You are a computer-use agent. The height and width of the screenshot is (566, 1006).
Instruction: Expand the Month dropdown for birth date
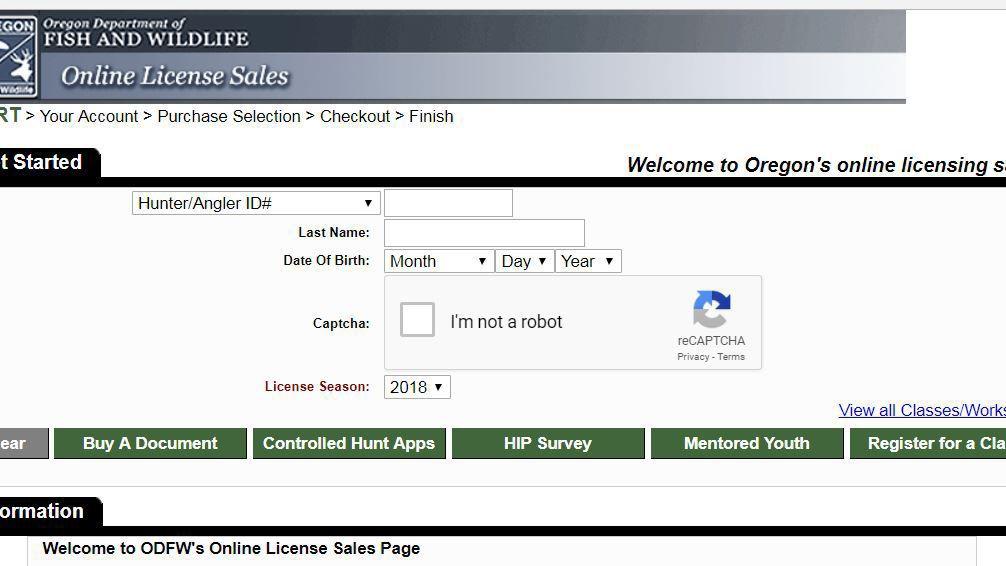[x=438, y=261]
